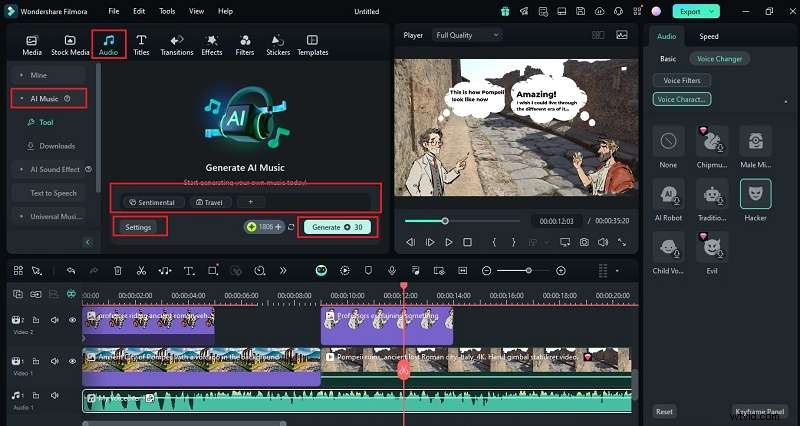Choose the Voice Filters option
800x426 pixels.
pyautogui.click(x=682, y=81)
